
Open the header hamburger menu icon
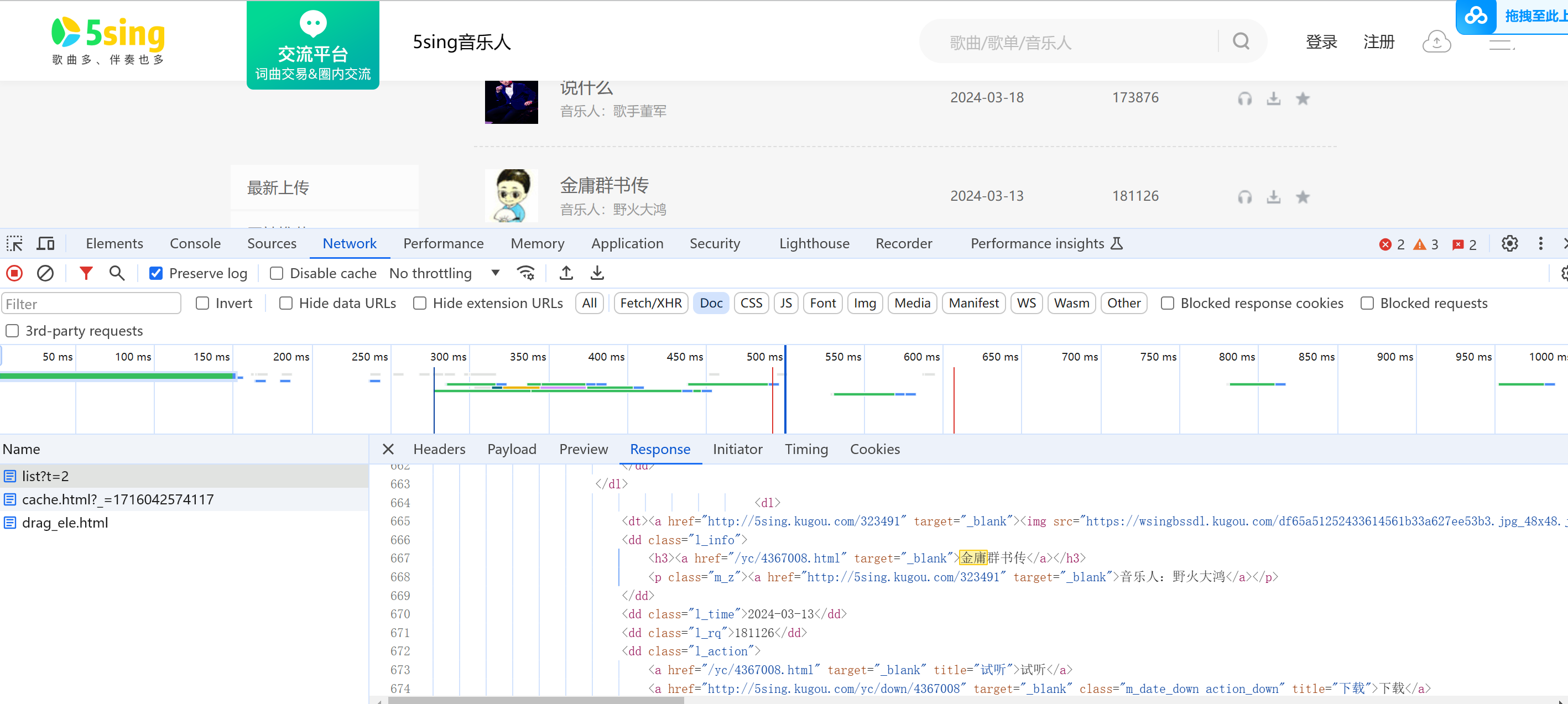point(1501,44)
